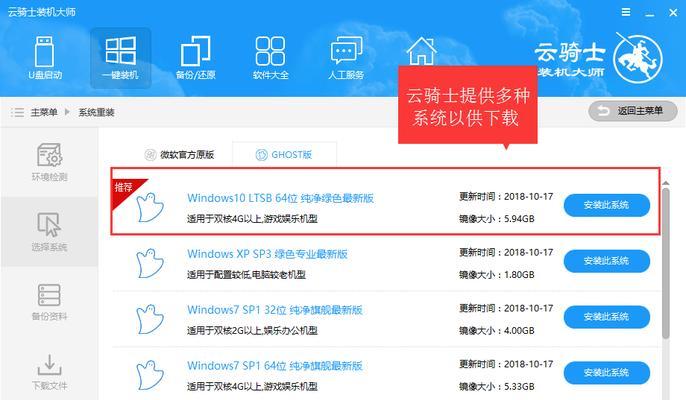Open Windows7 SP1 64位 纯净旗舰最新版 title
The width and height of the screenshot is (686, 400).
click(275, 366)
